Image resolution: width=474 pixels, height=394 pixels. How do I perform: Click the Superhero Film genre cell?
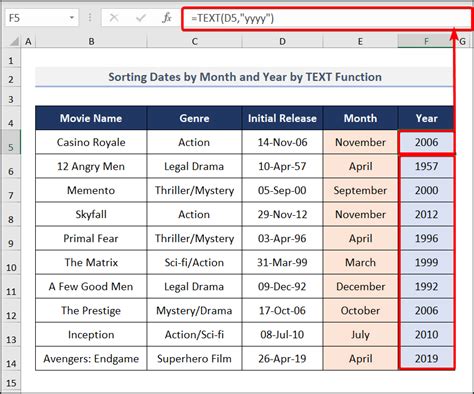tap(194, 359)
